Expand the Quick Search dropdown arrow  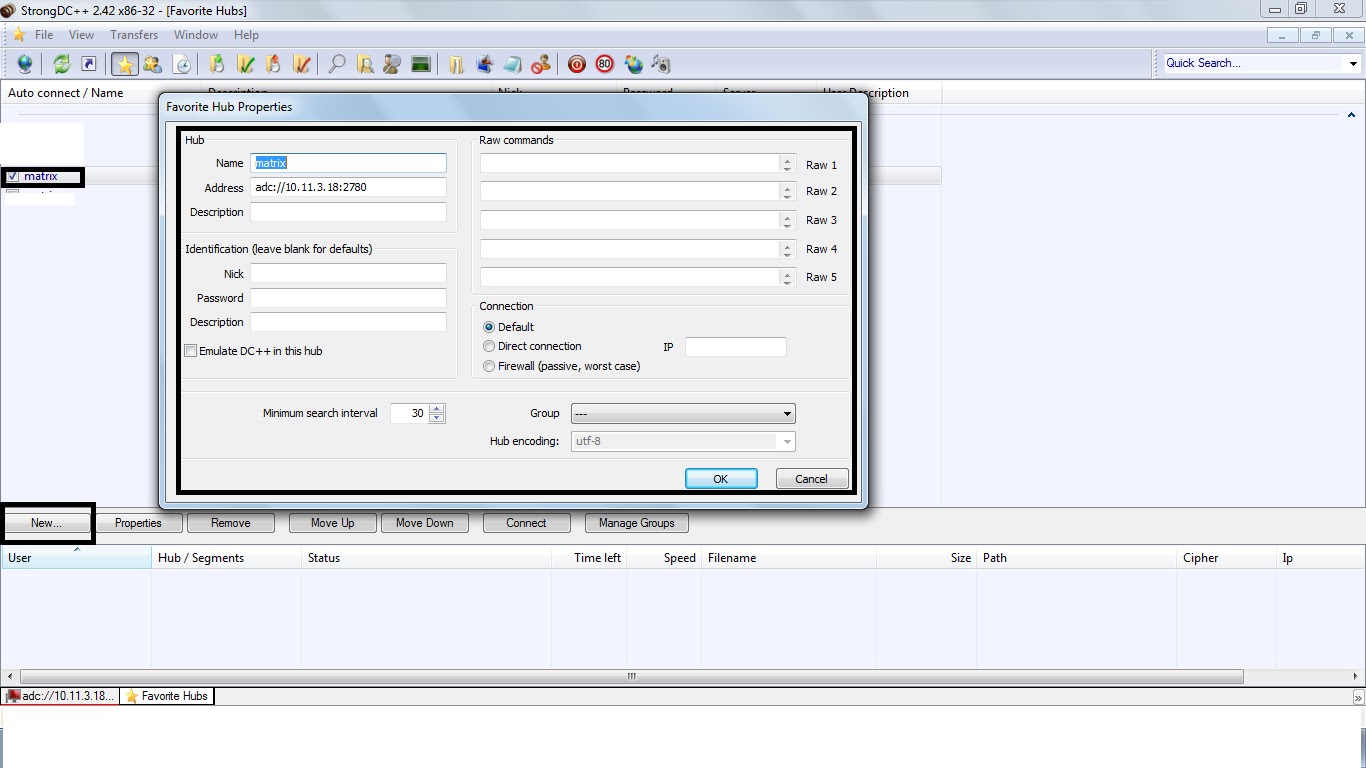pyautogui.click(x=1353, y=63)
